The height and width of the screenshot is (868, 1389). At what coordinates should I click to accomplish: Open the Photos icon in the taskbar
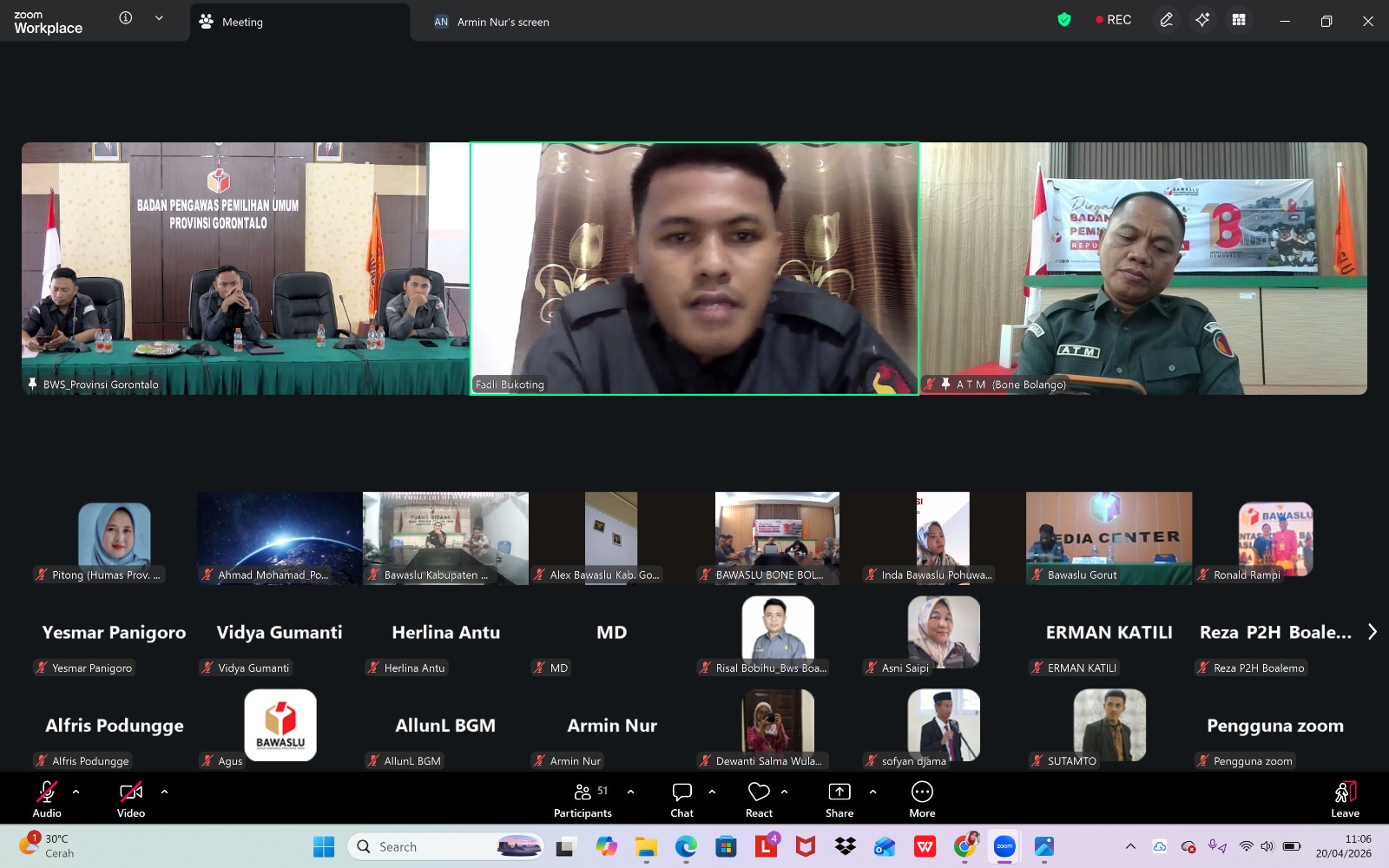click(x=1044, y=846)
